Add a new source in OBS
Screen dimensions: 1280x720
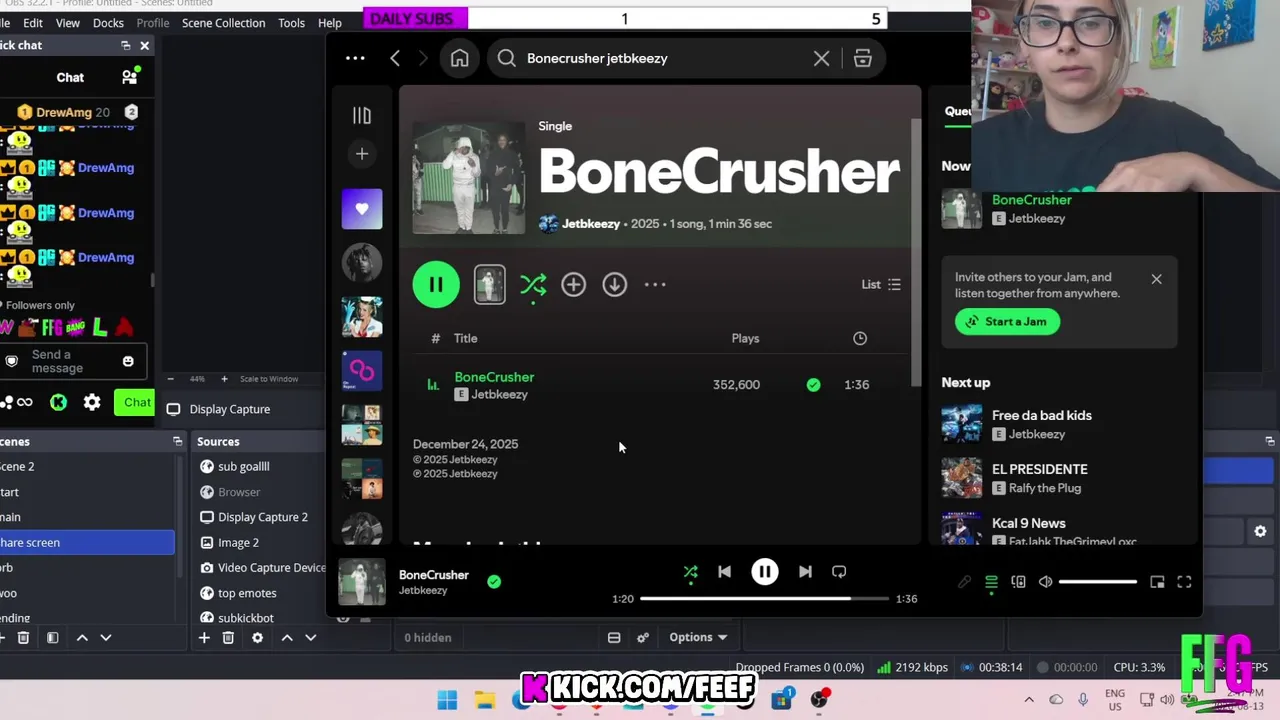coord(204,638)
